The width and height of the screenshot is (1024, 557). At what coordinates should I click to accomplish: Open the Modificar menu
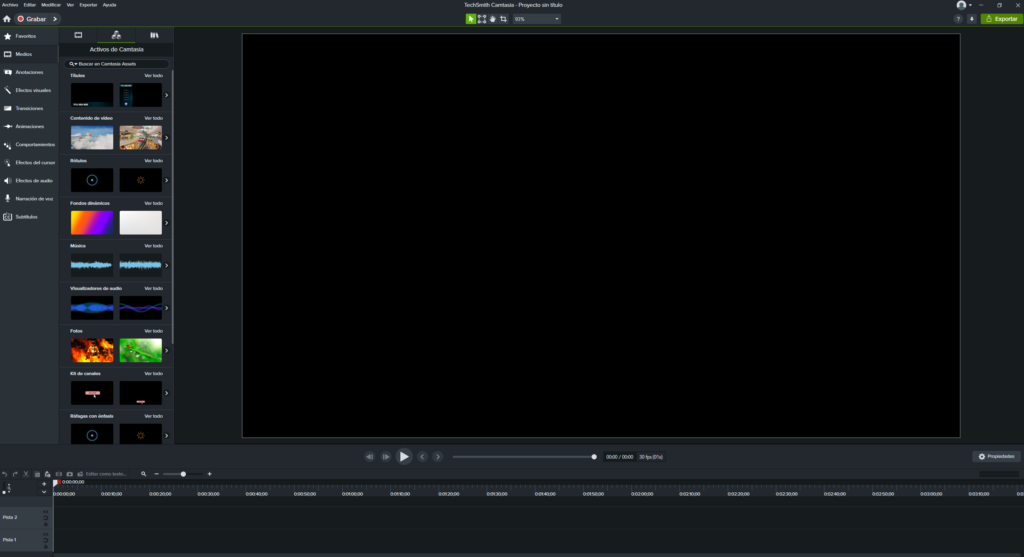(51, 5)
